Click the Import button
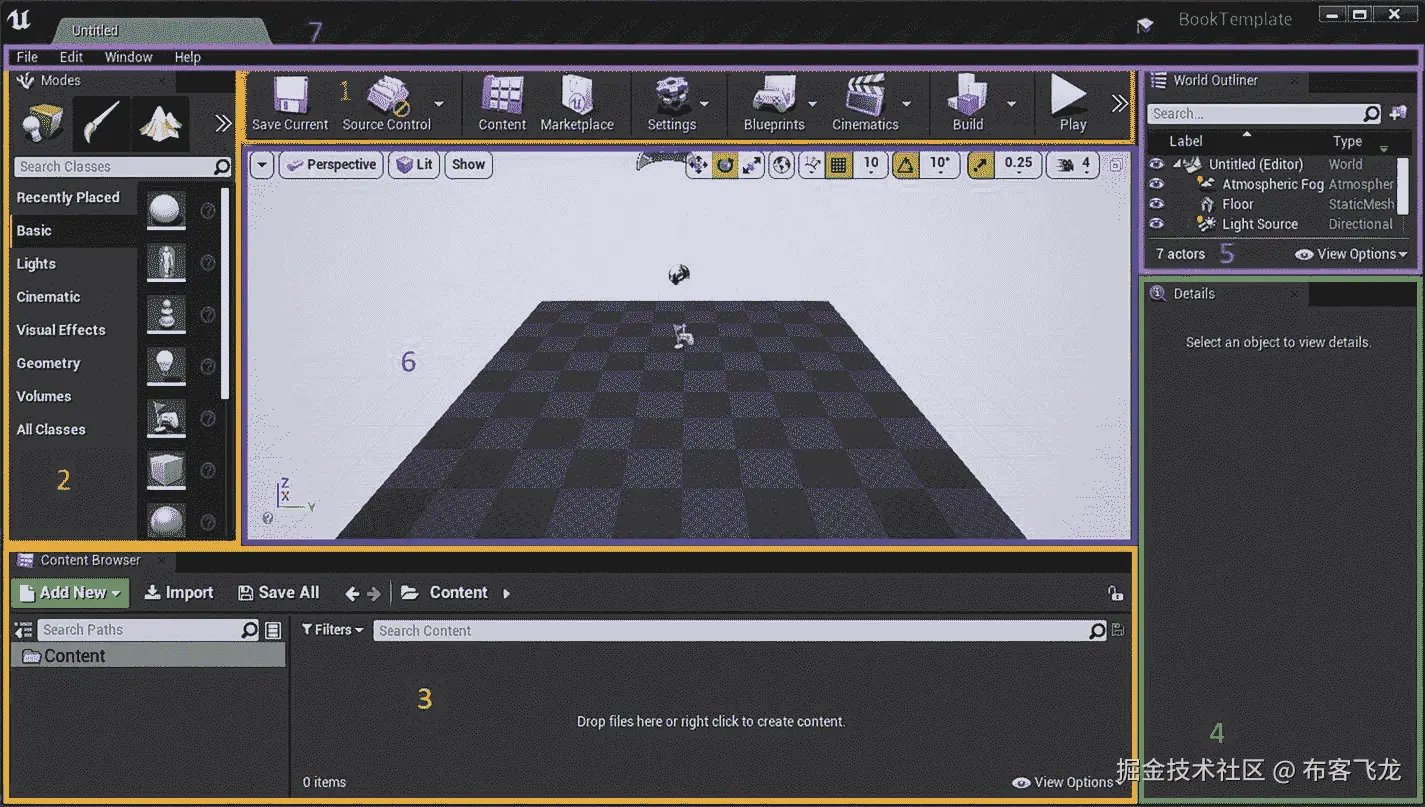This screenshot has height=807, width=1425. [x=179, y=593]
